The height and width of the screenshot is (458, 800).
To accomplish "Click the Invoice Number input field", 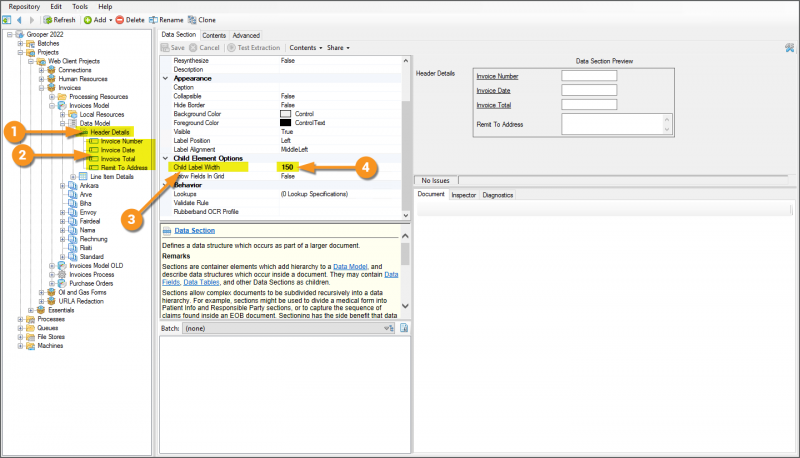I will (x=589, y=75).
